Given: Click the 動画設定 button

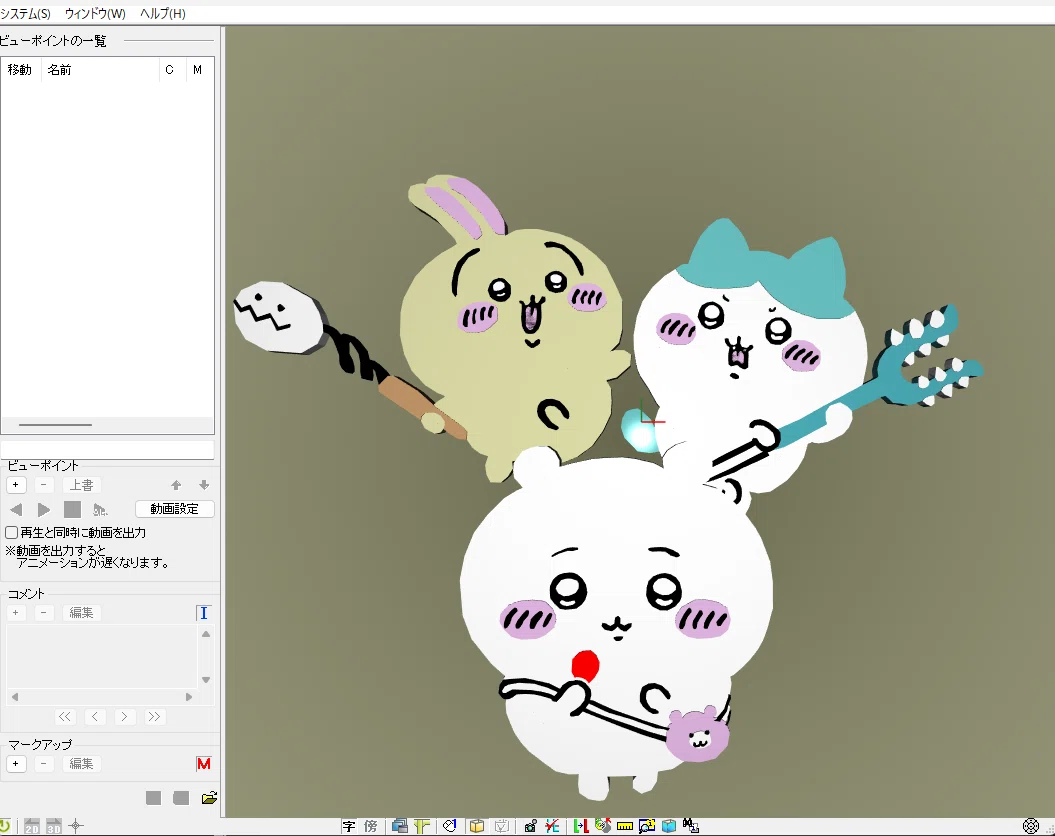Looking at the screenshot, I should coord(175,509).
